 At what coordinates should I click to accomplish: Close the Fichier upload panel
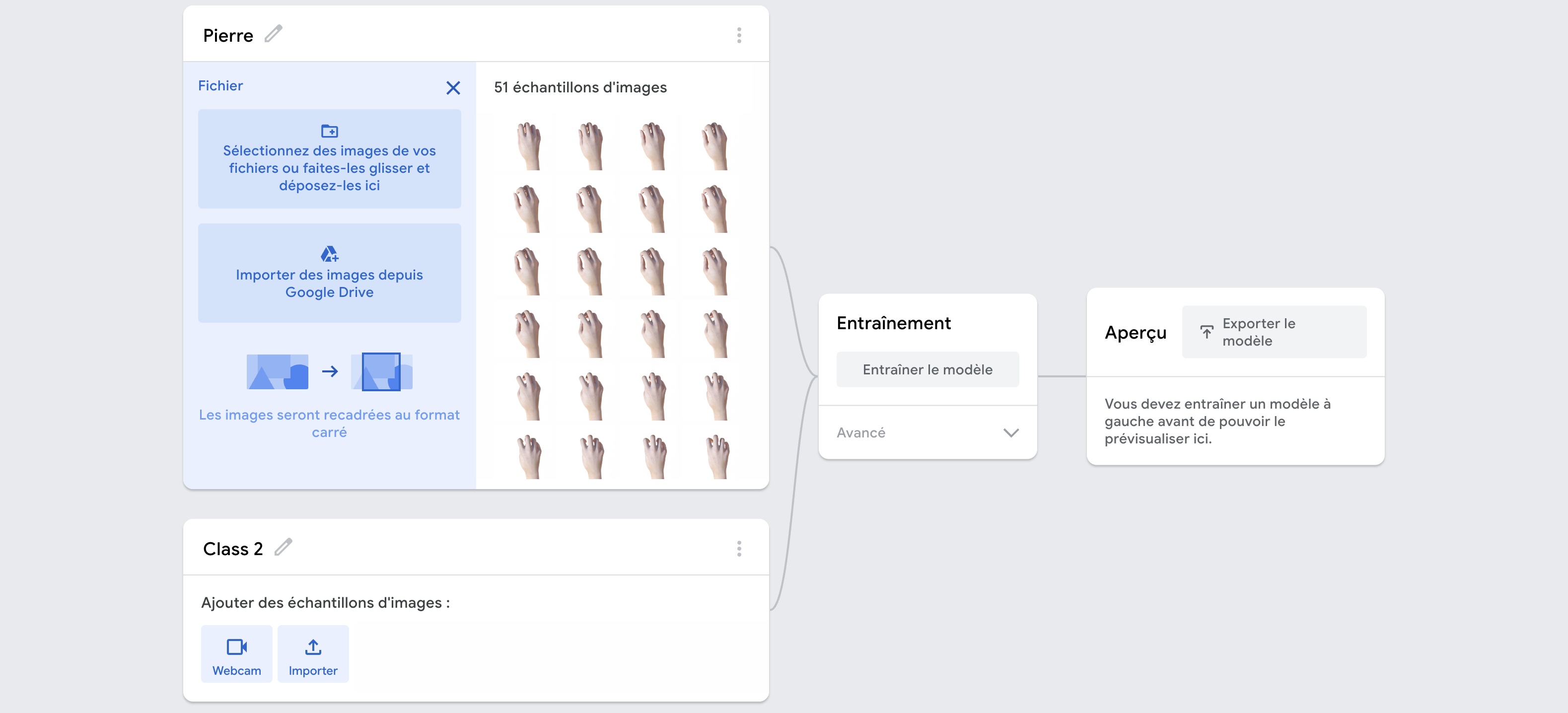point(453,88)
